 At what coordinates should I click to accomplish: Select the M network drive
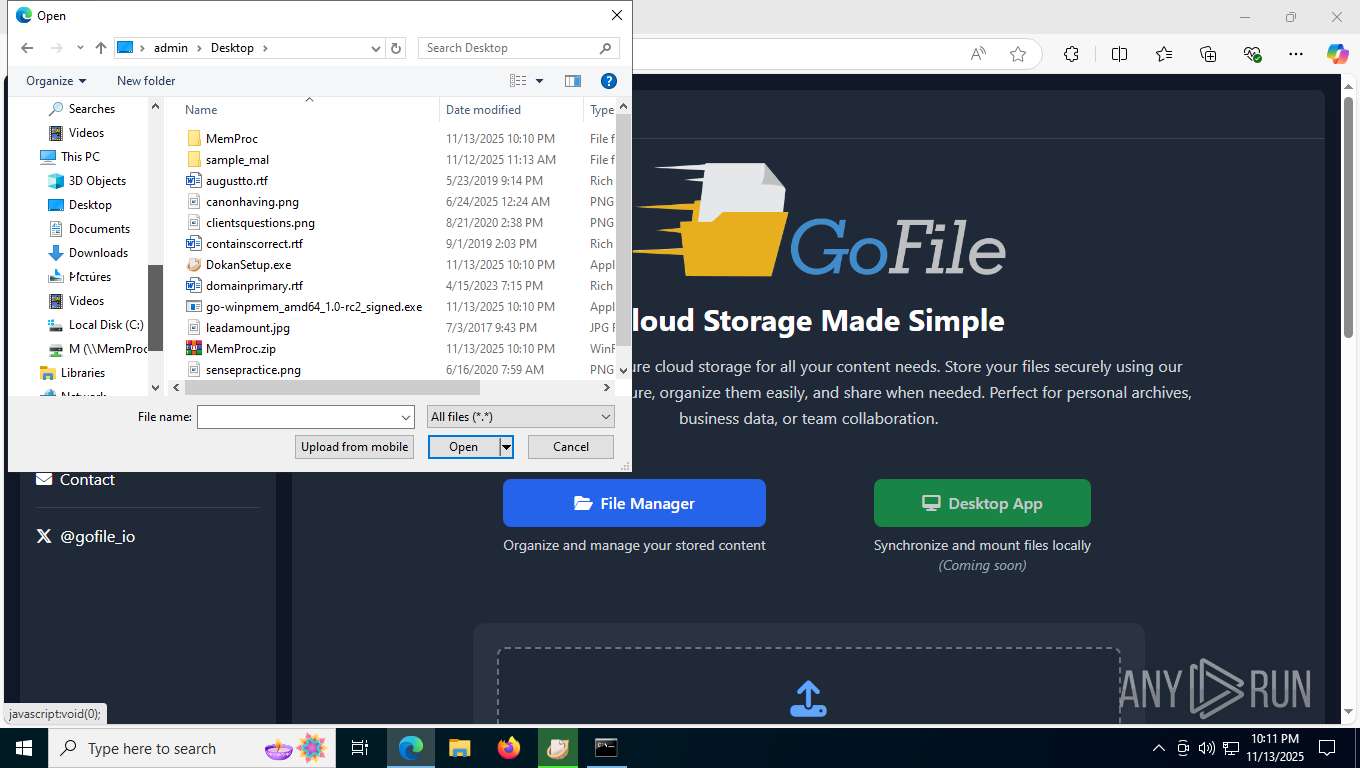click(x=107, y=349)
